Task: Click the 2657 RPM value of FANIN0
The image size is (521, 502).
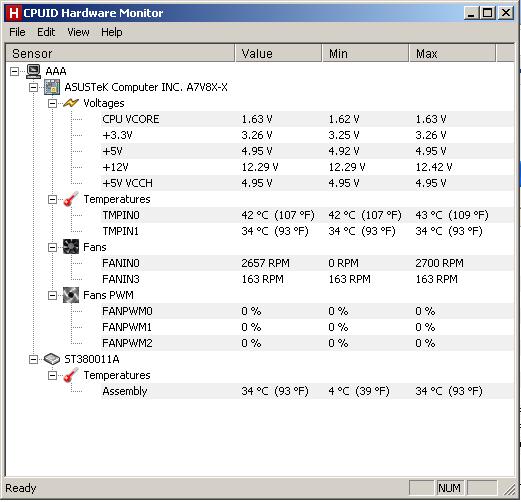Action: coord(265,263)
